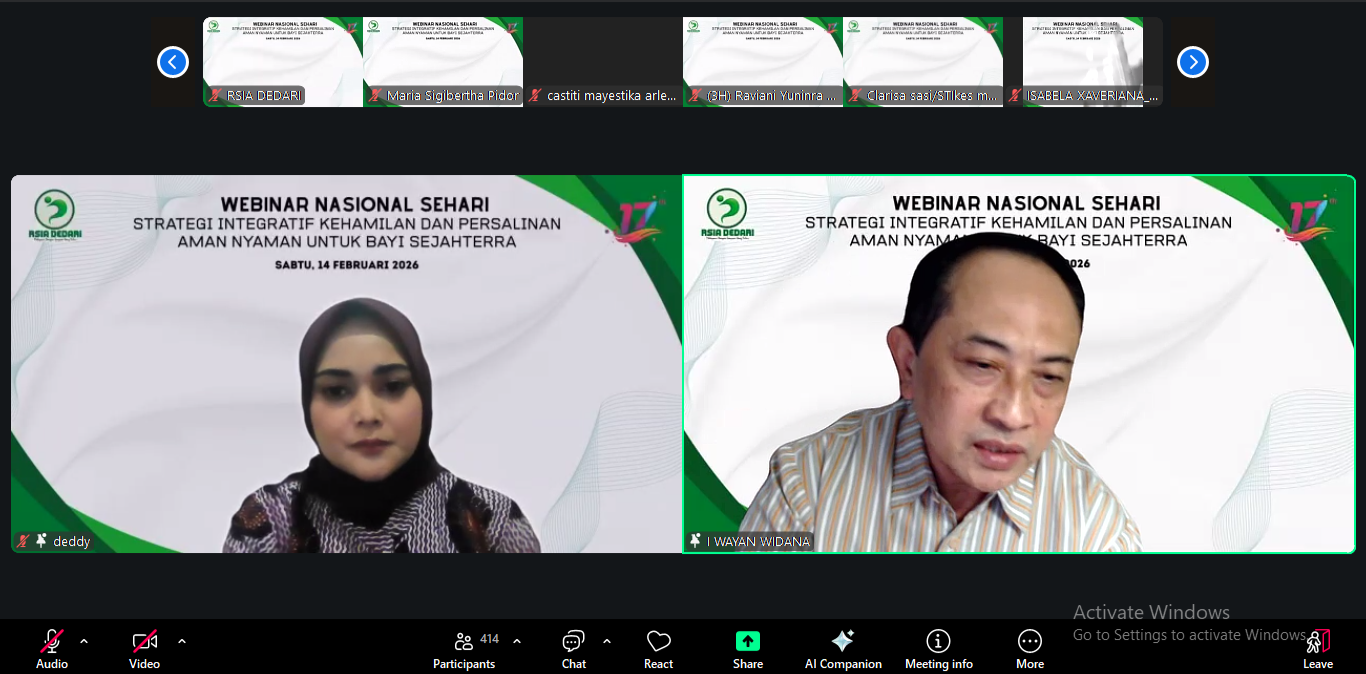
Task: Click the More options ellipsis icon
Action: pyautogui.click(x=1029, y=642)
